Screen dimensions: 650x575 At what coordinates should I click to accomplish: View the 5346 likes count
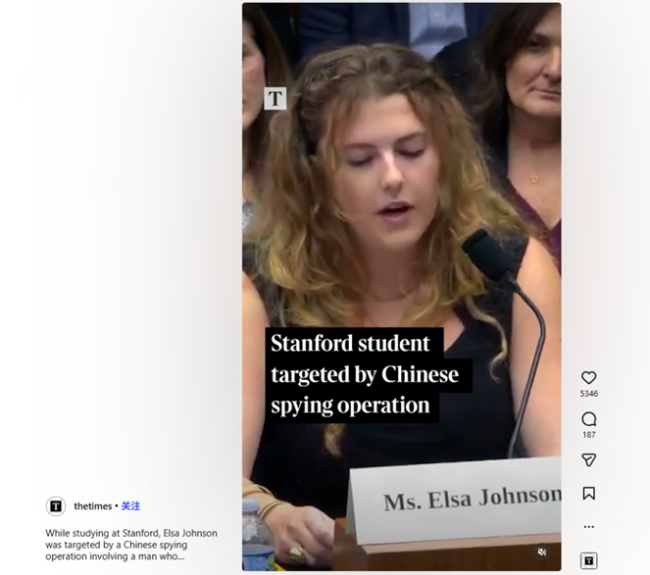(589, 393)
